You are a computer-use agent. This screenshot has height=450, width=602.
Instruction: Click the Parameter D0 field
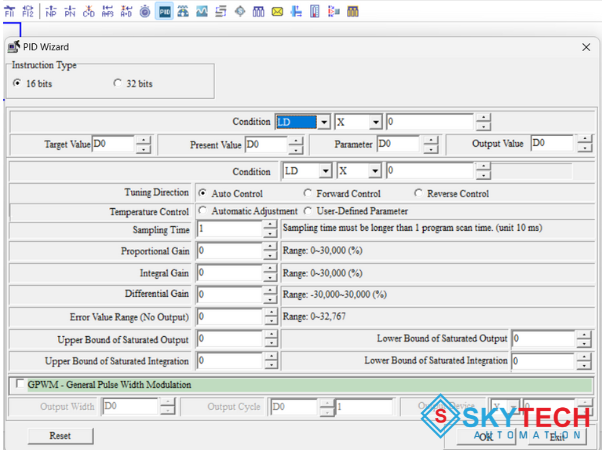point(399,144)
